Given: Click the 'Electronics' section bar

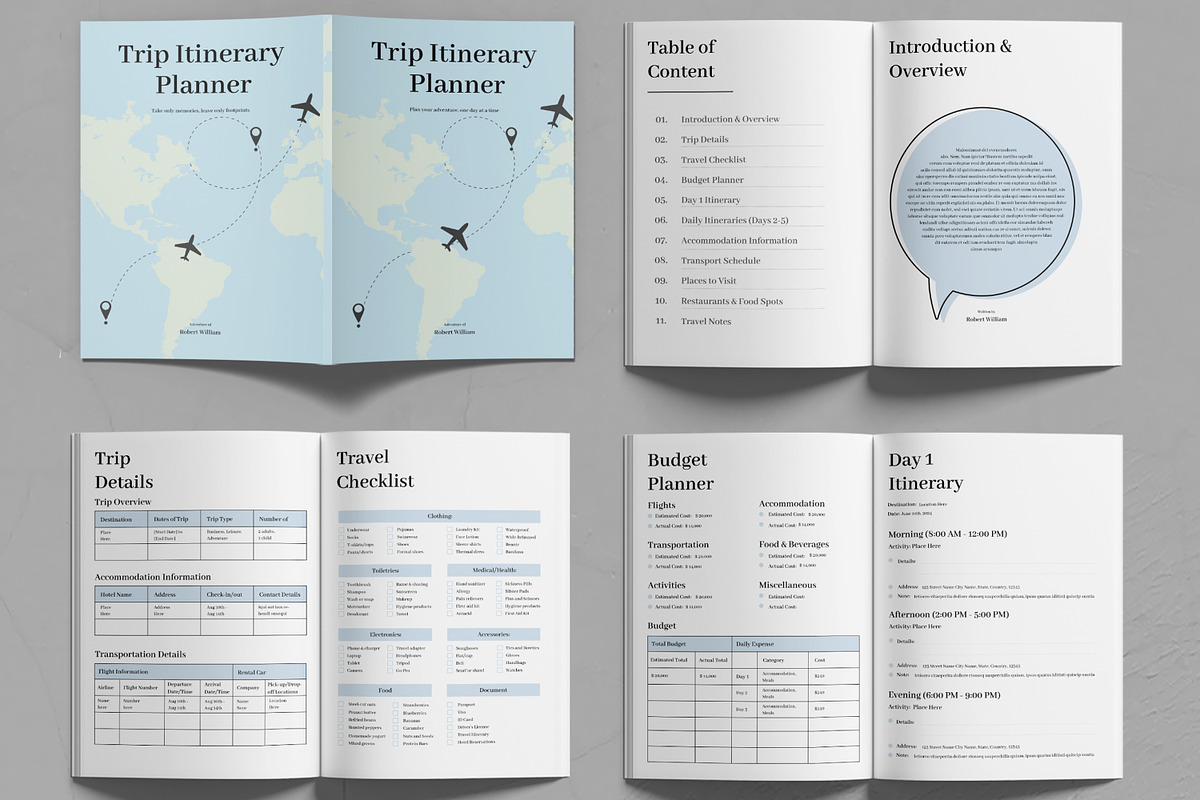Looking at the screenshot, I should [x=385, y=634].
